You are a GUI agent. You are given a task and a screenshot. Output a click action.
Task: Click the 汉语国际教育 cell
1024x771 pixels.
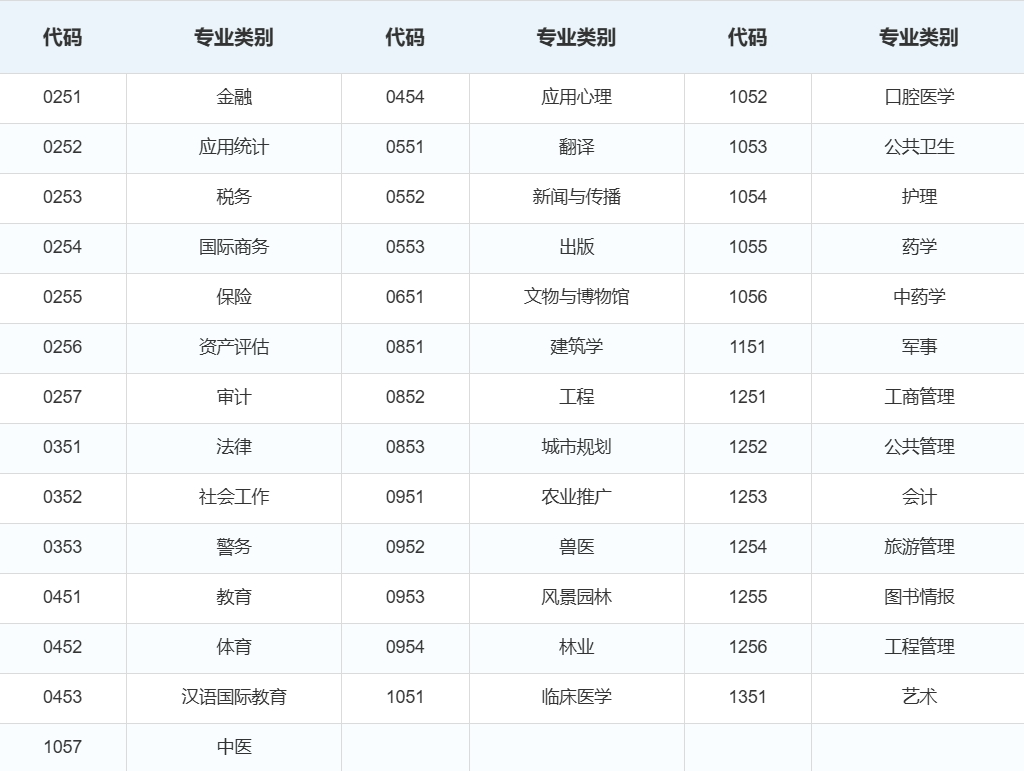(234, 697)
